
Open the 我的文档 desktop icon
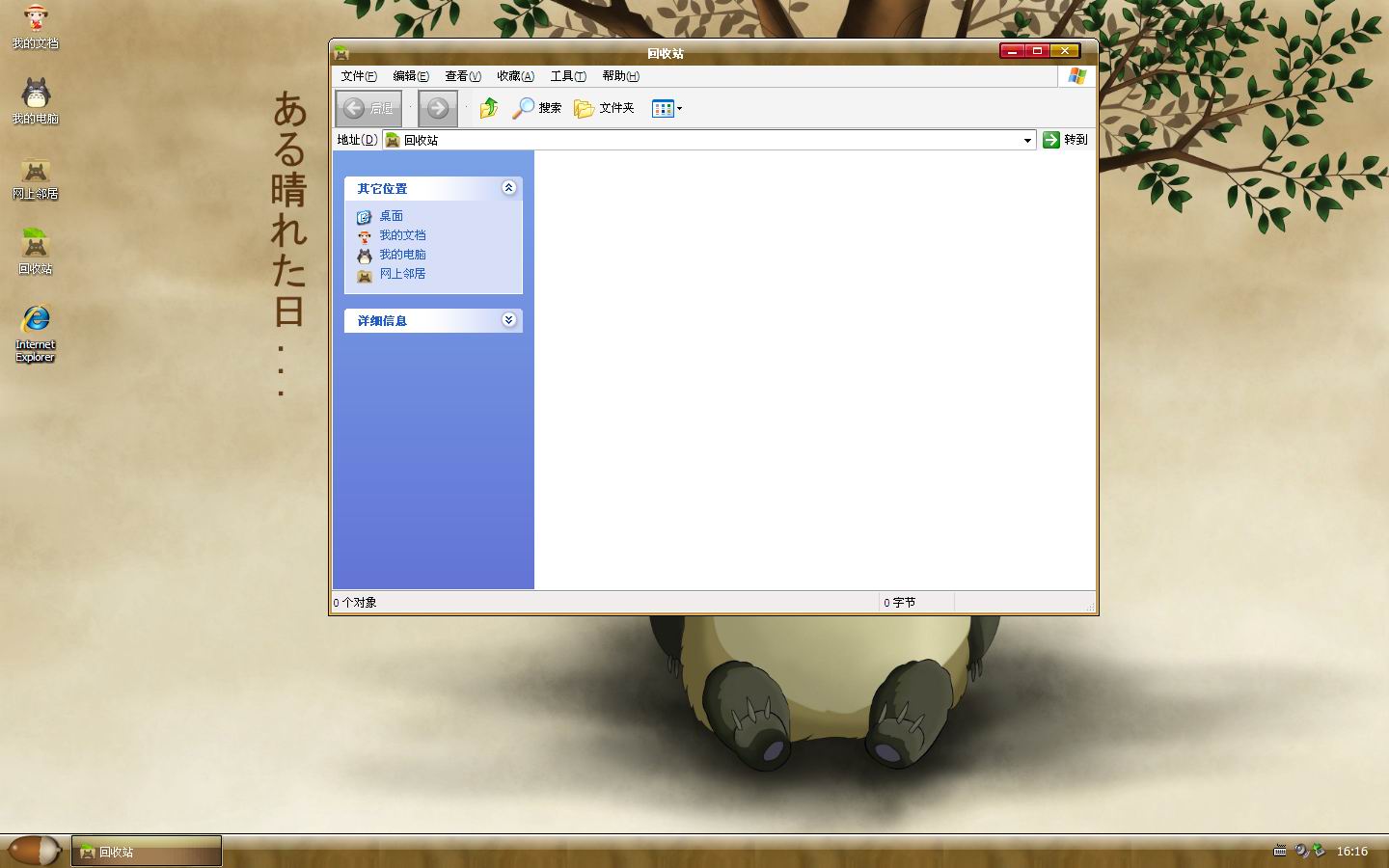pos(36,27)
